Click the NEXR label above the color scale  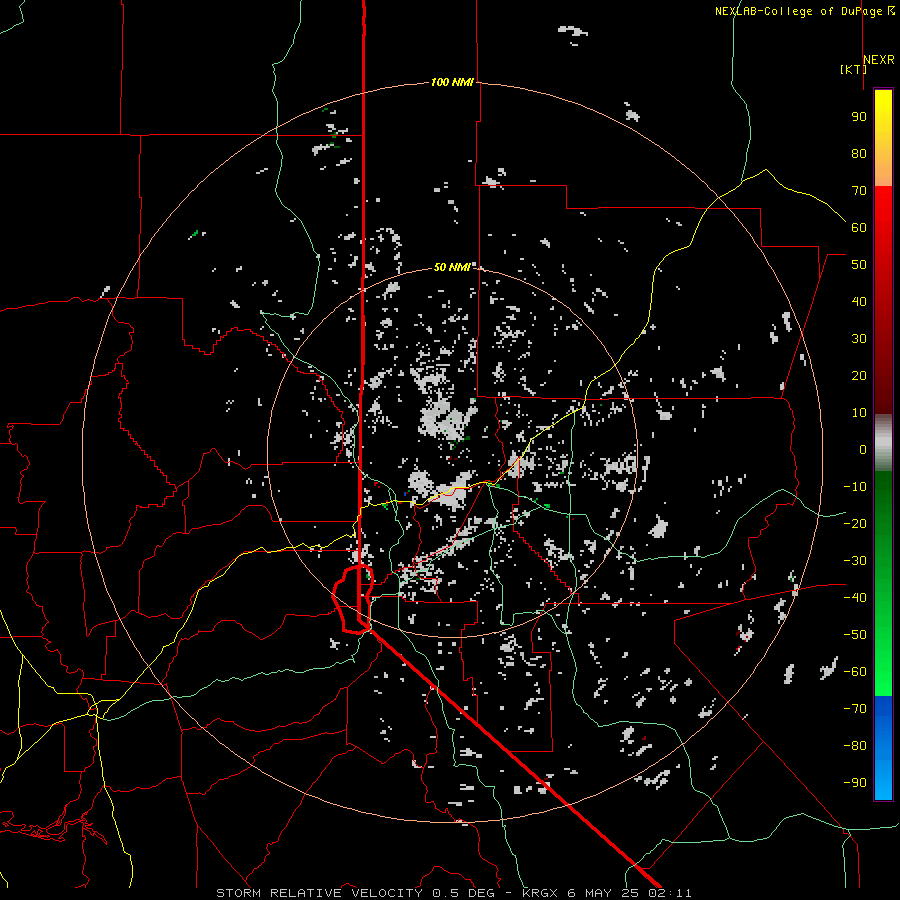click(x=879, y=60)
